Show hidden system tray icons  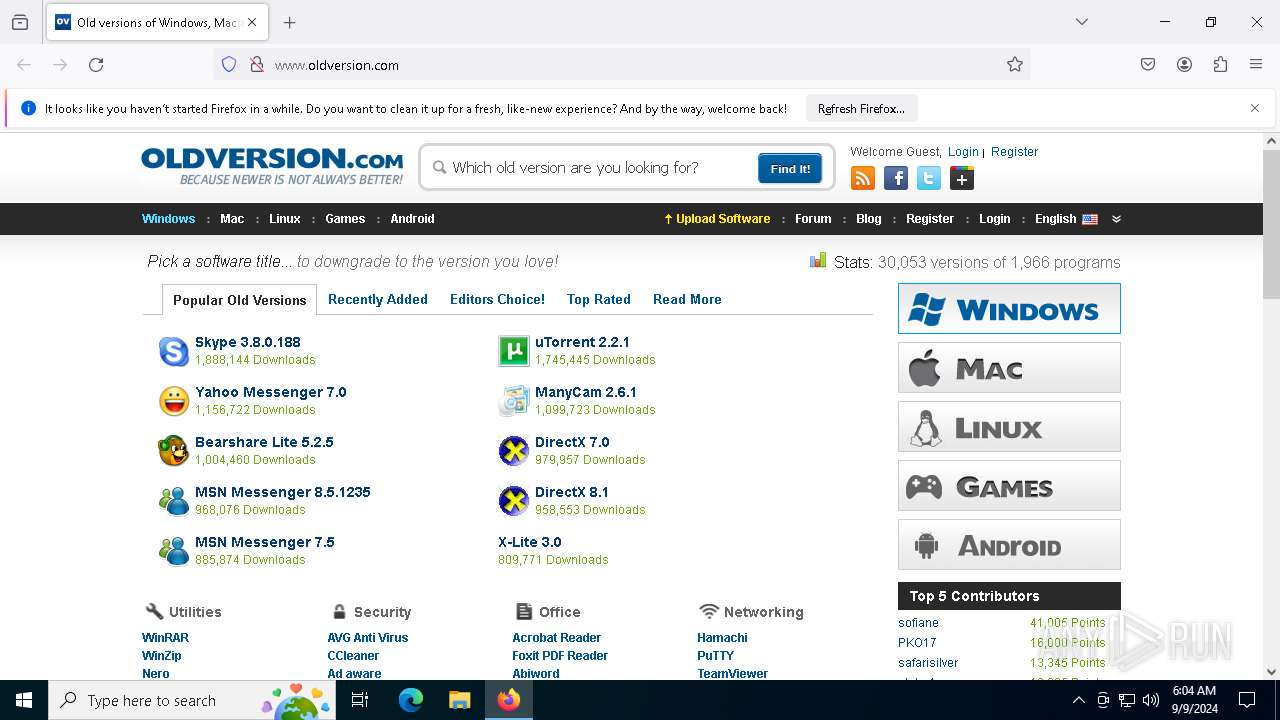[1078, 700]
